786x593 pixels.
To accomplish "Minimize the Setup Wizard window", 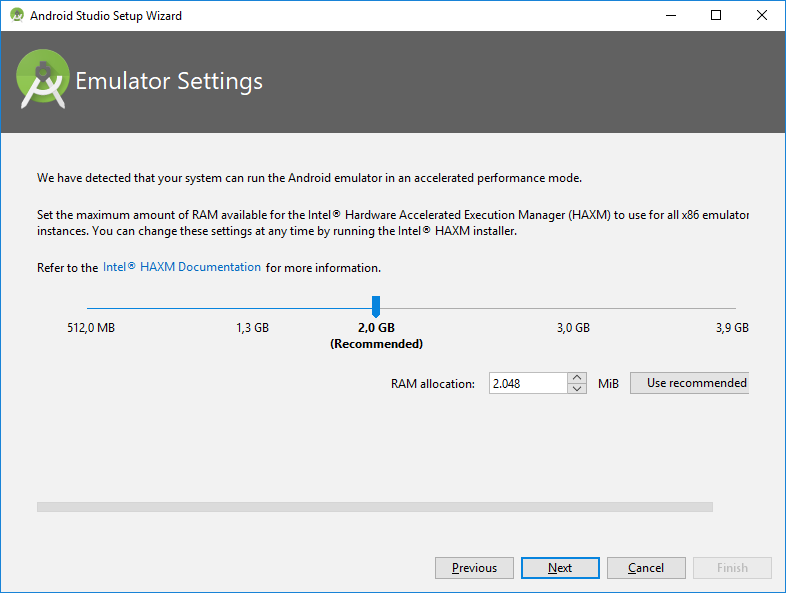I will click(x=669, y=16).
